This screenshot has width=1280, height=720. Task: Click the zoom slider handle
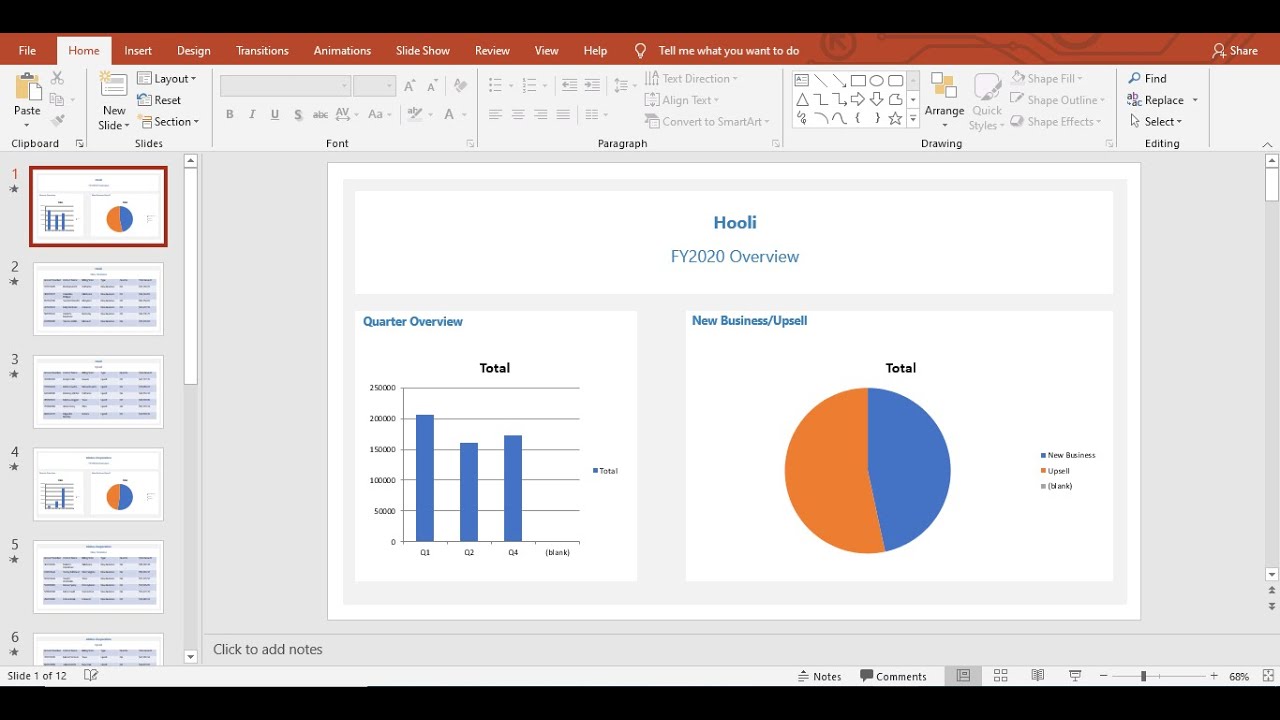coord(1143,677)
